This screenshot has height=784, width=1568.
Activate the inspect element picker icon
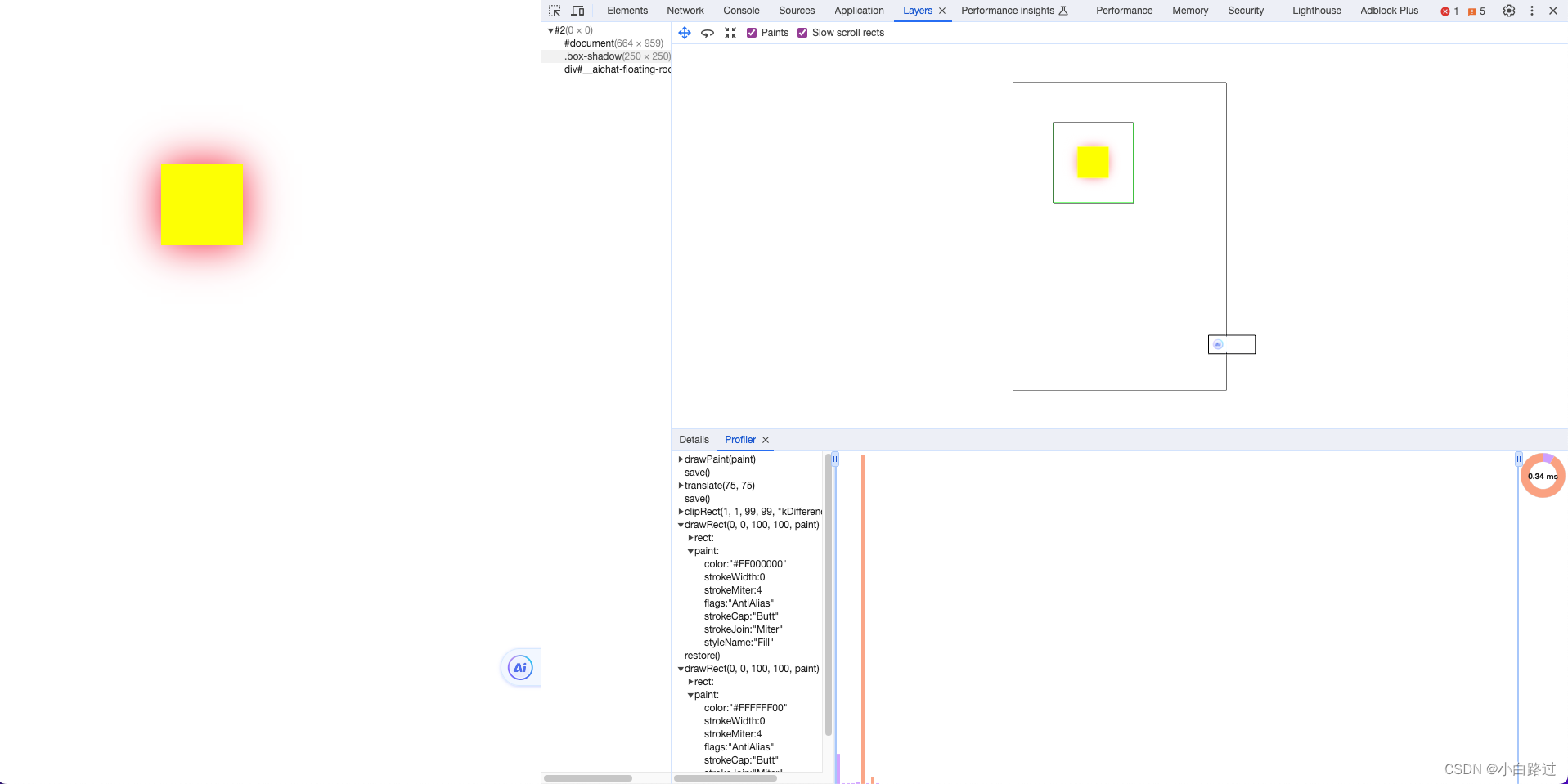tap(555, 11)
